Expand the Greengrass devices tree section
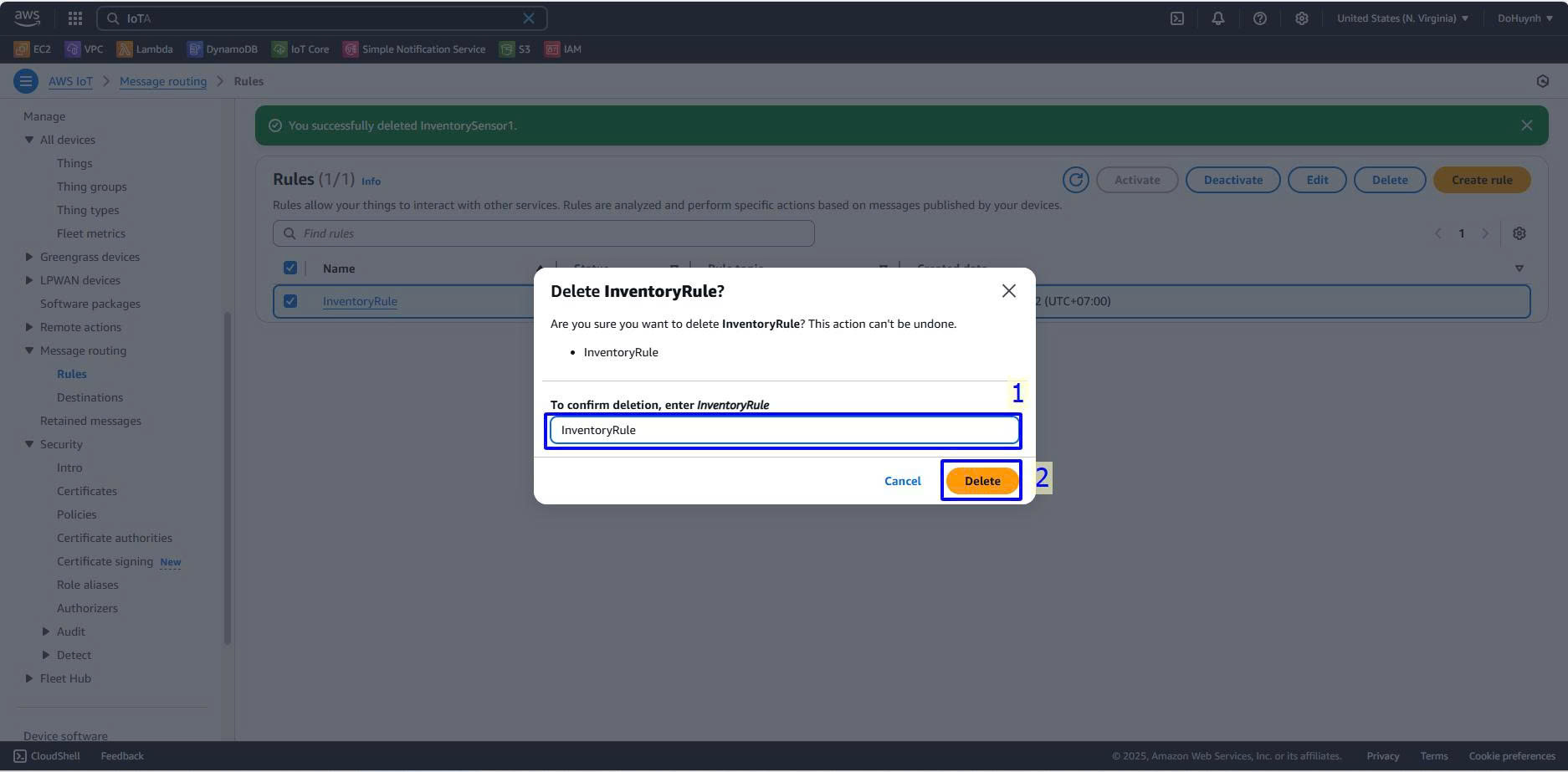The height and width of the screenshot is (772, 1568). pos(29,257)
